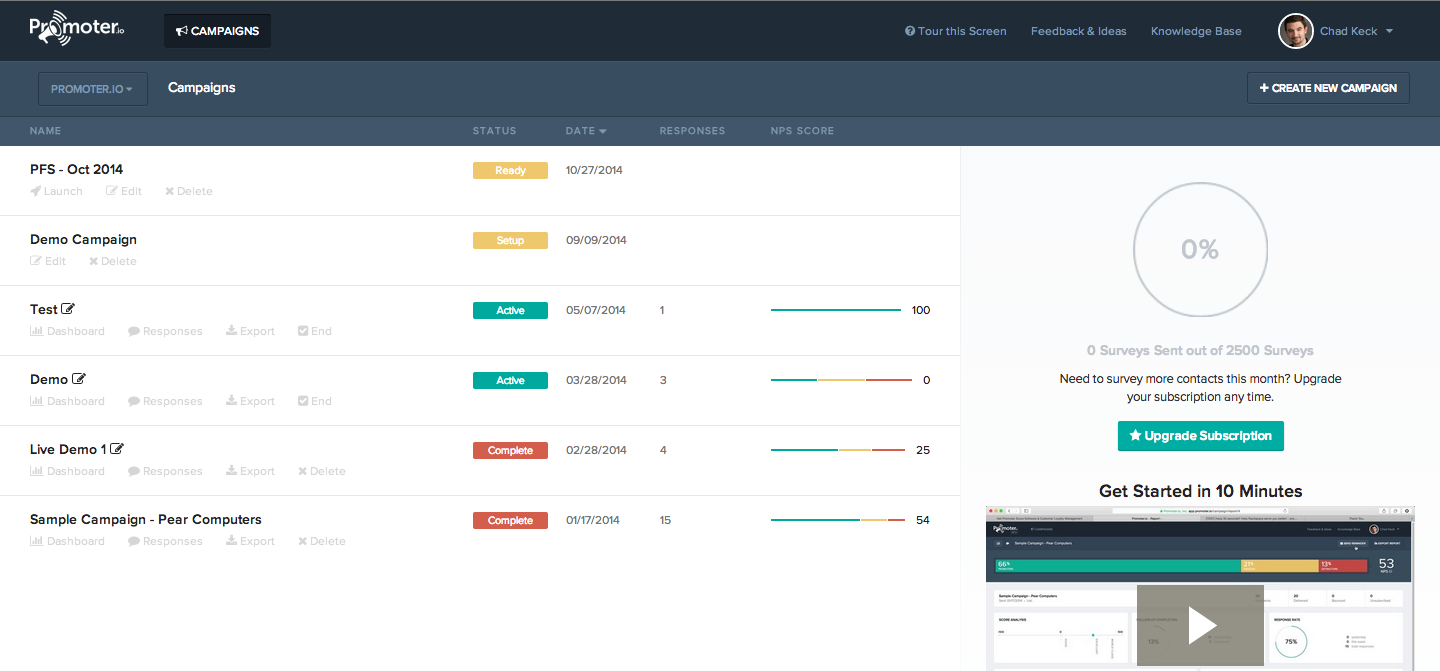Click the Upgrade Subscription button
Image resolution: width=1440 pixels, height=671 pixels.
(1200, 436)
